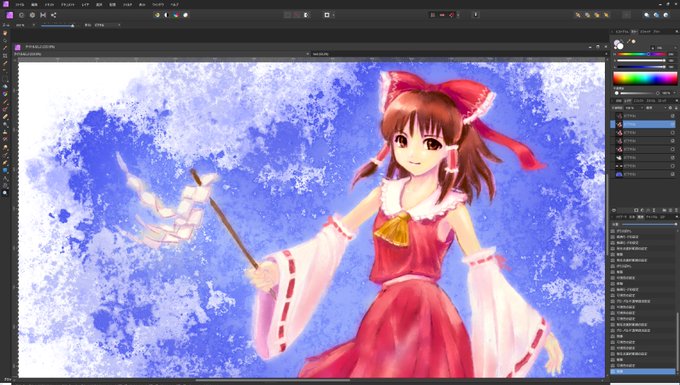Click the History position slider above the list
680x385 pixels.
click(x=649, y=224)
